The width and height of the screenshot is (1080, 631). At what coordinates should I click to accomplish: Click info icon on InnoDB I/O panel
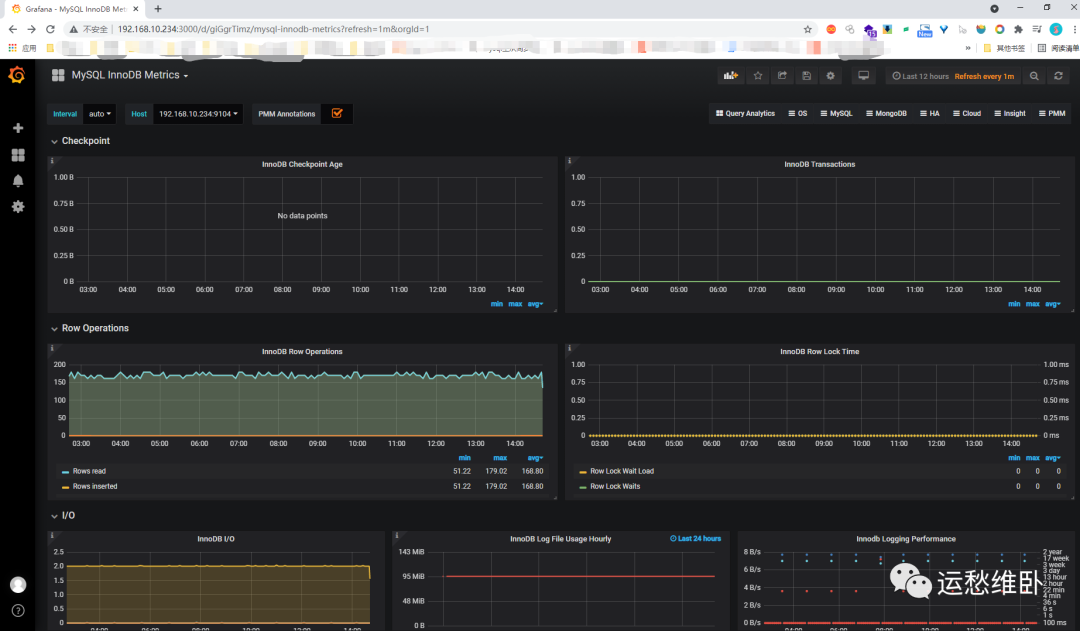[x=52, y=535]
